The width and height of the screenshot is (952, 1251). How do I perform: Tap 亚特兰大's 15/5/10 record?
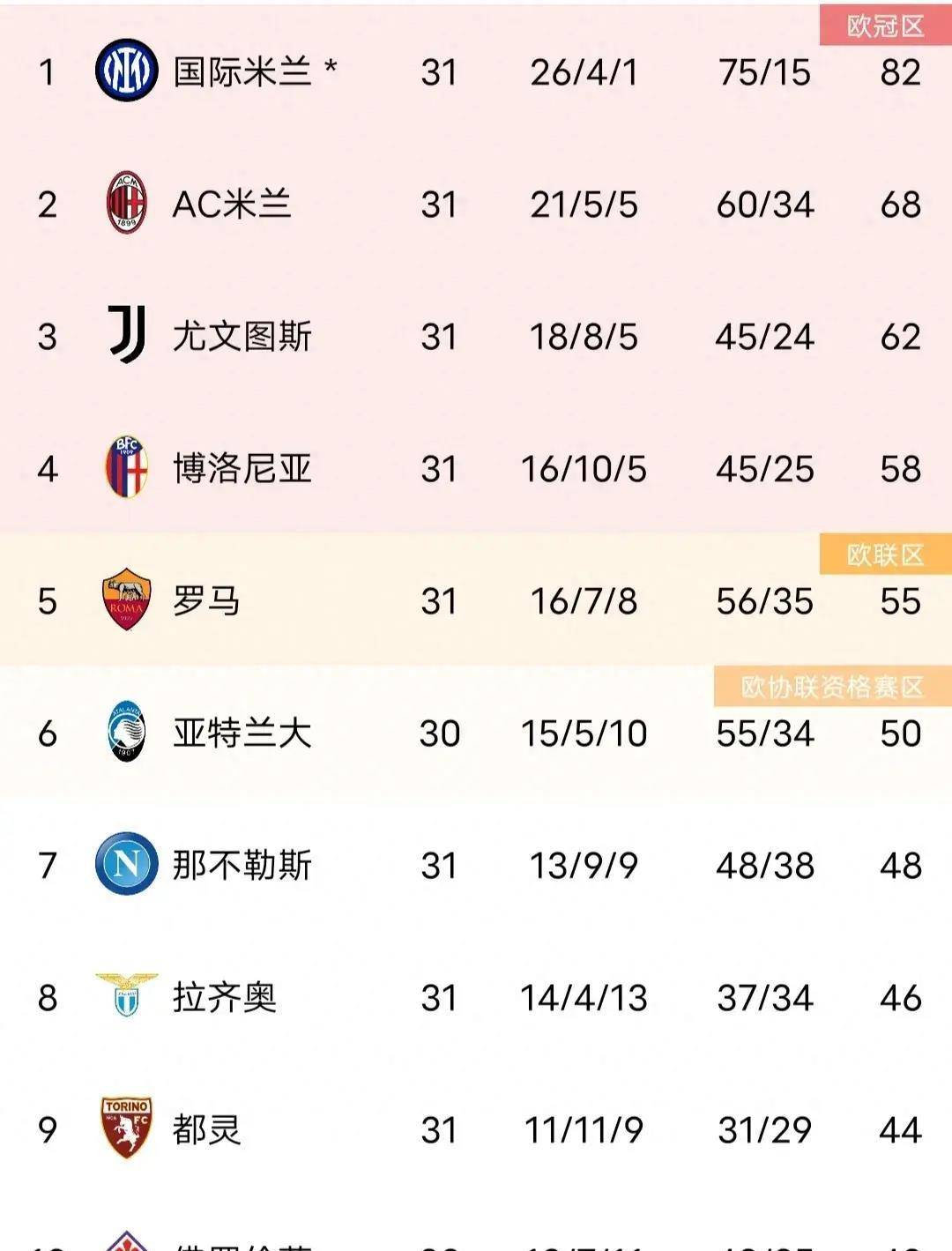(x=584, y=733)
